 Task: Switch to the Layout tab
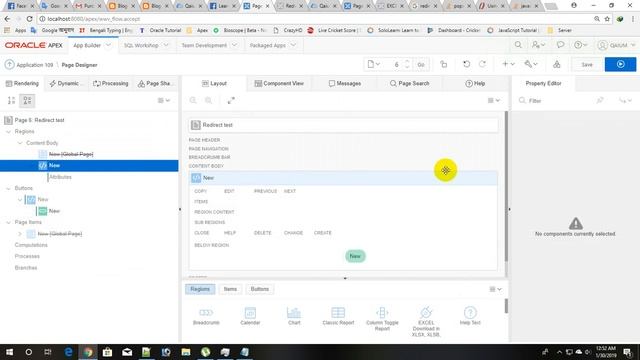coord(214,83)
